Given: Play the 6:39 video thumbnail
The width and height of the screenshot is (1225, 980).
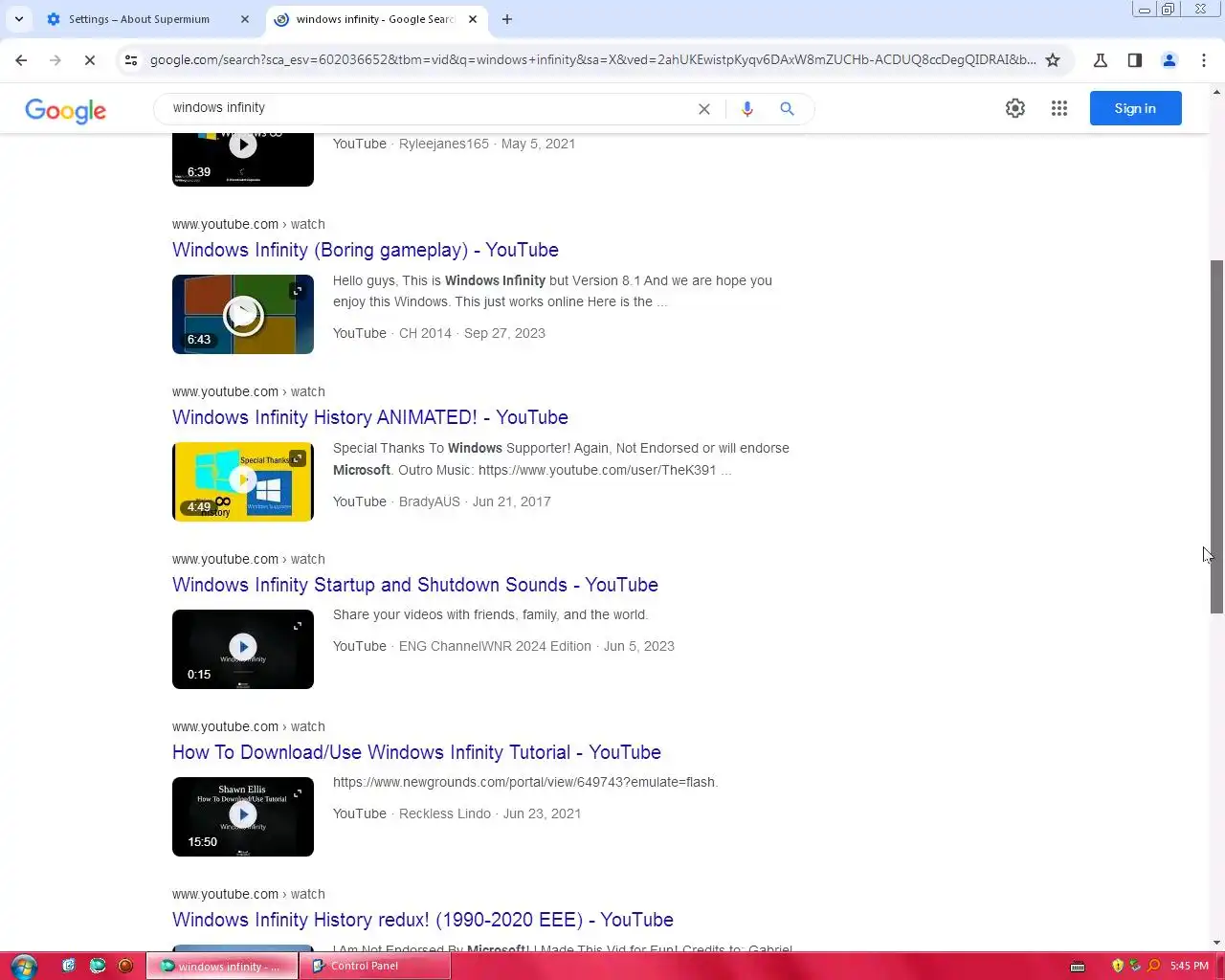Looking at the screenshot, I should click(x=243, y=160).
